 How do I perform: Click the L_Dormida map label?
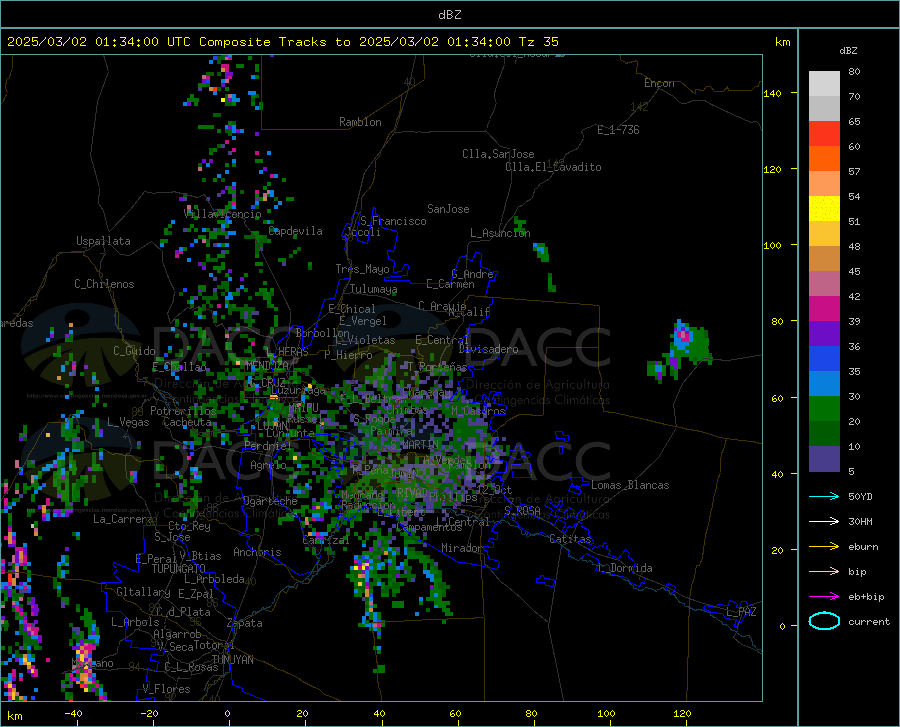624,568
